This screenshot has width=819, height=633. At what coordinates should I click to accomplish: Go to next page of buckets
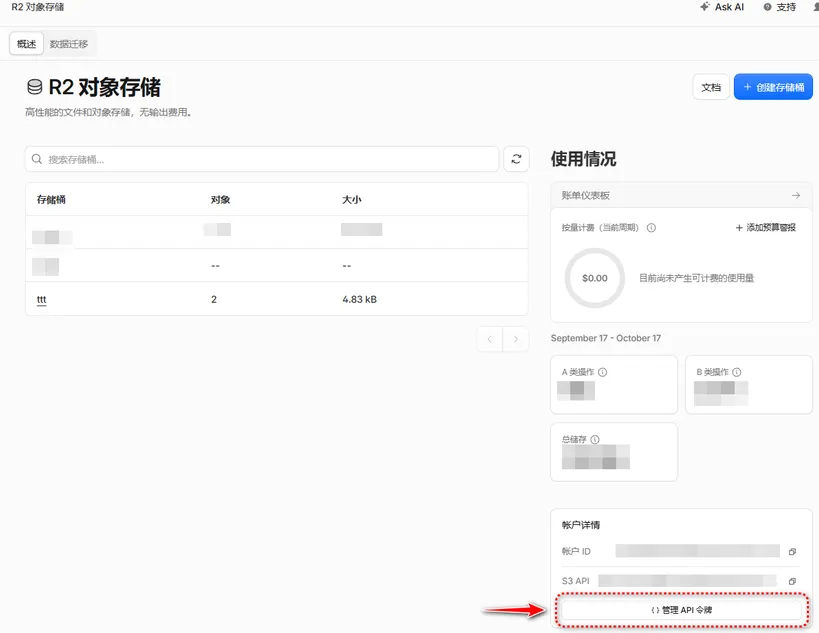click(x=516, y=339)
